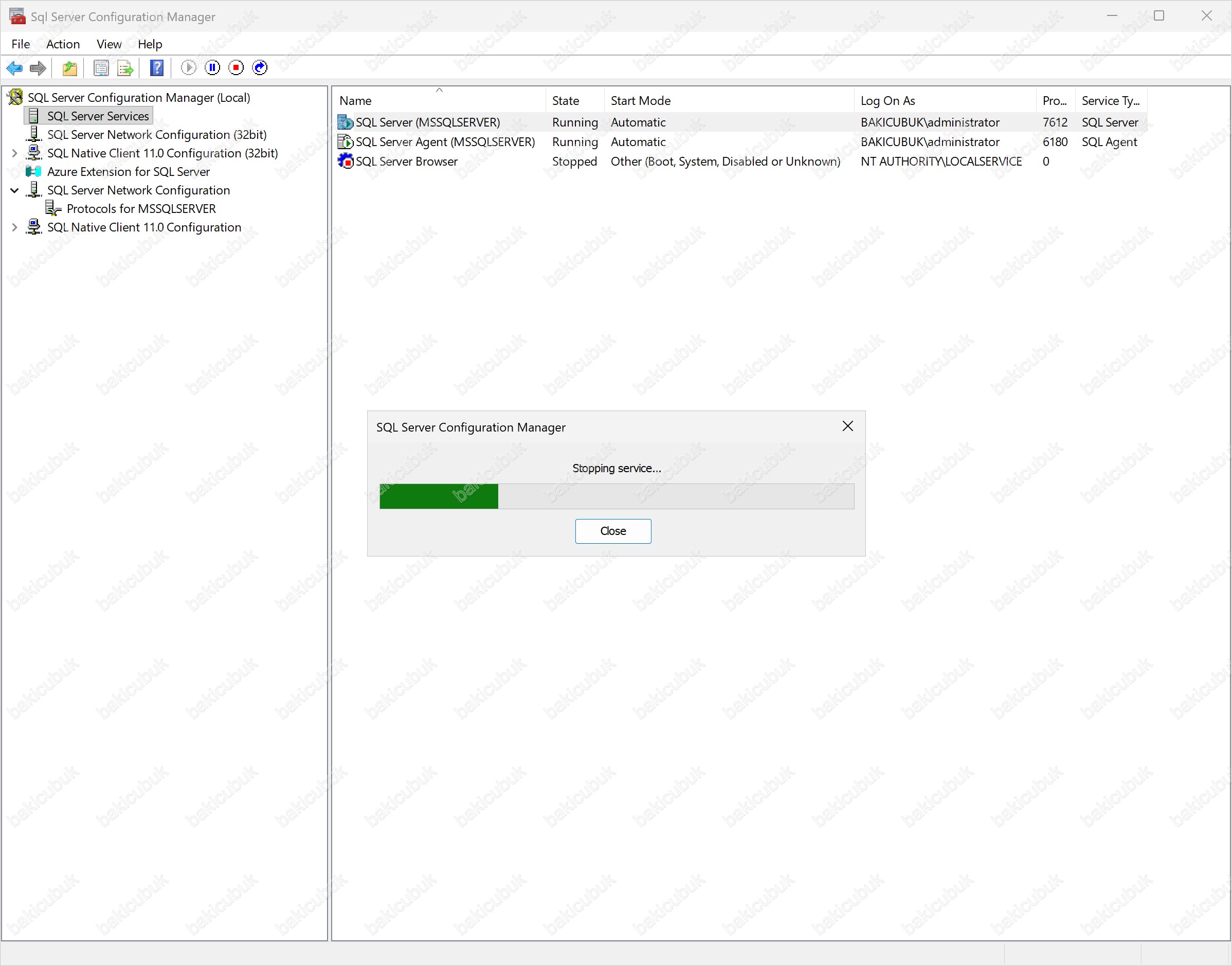
Task: Click the Up one level folder icon
Action: (x=69, y=68)
